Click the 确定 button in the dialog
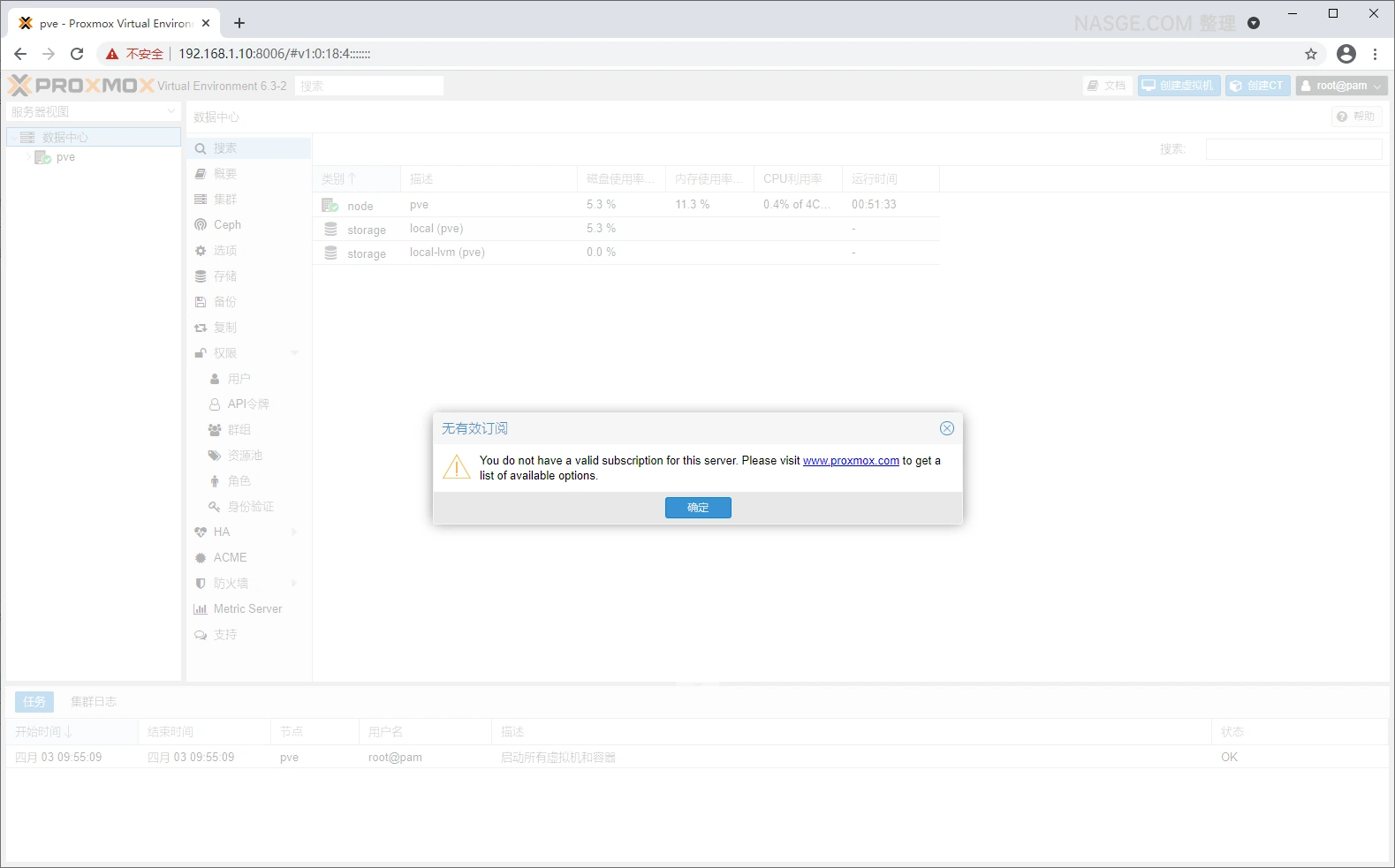 (698, 508)
